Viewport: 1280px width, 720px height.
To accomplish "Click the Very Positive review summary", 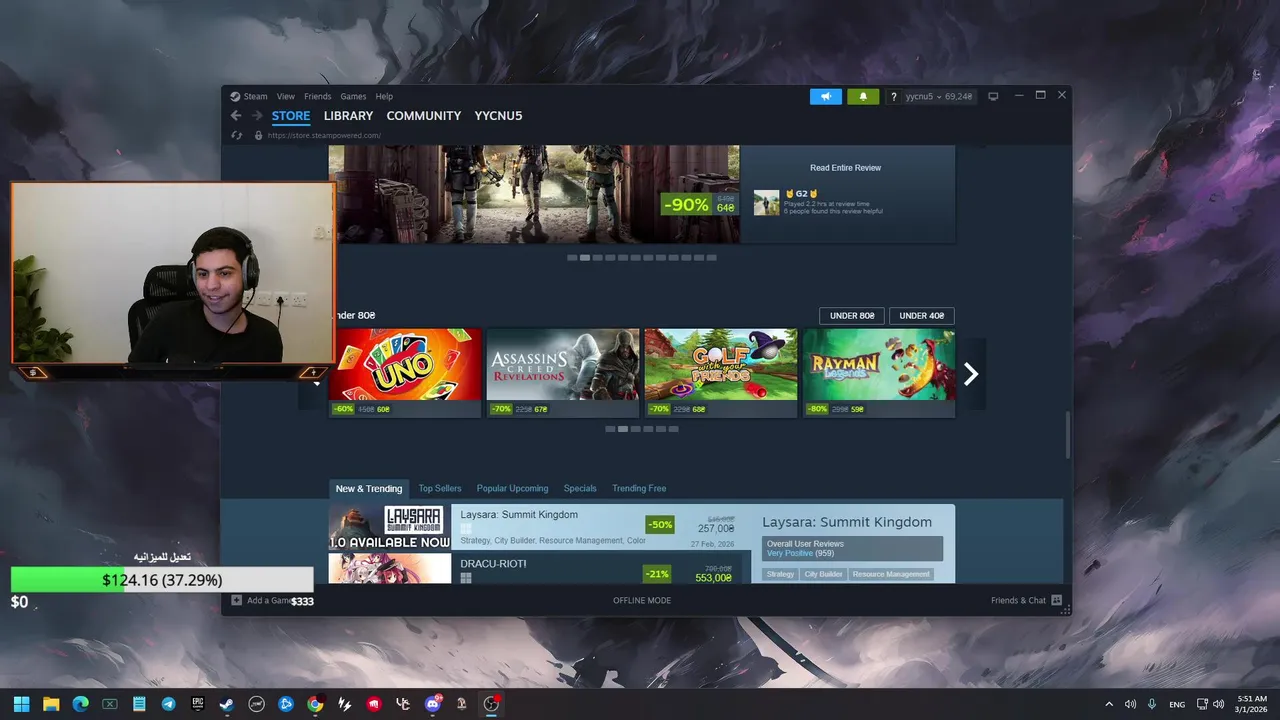I will [x=789, y=553].
